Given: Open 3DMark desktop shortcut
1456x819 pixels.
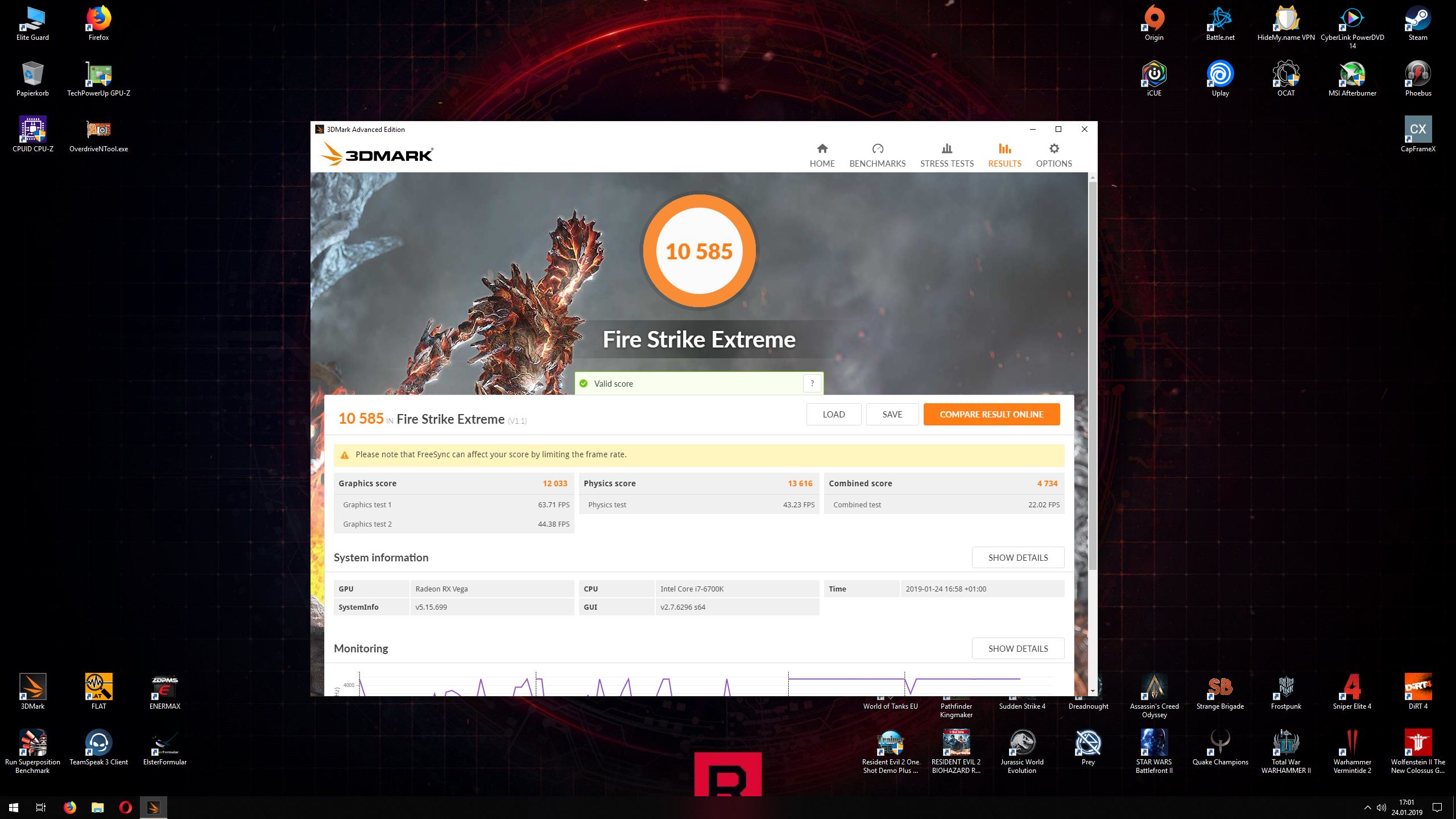Looking at the screenshot, I should coord(32,693).
